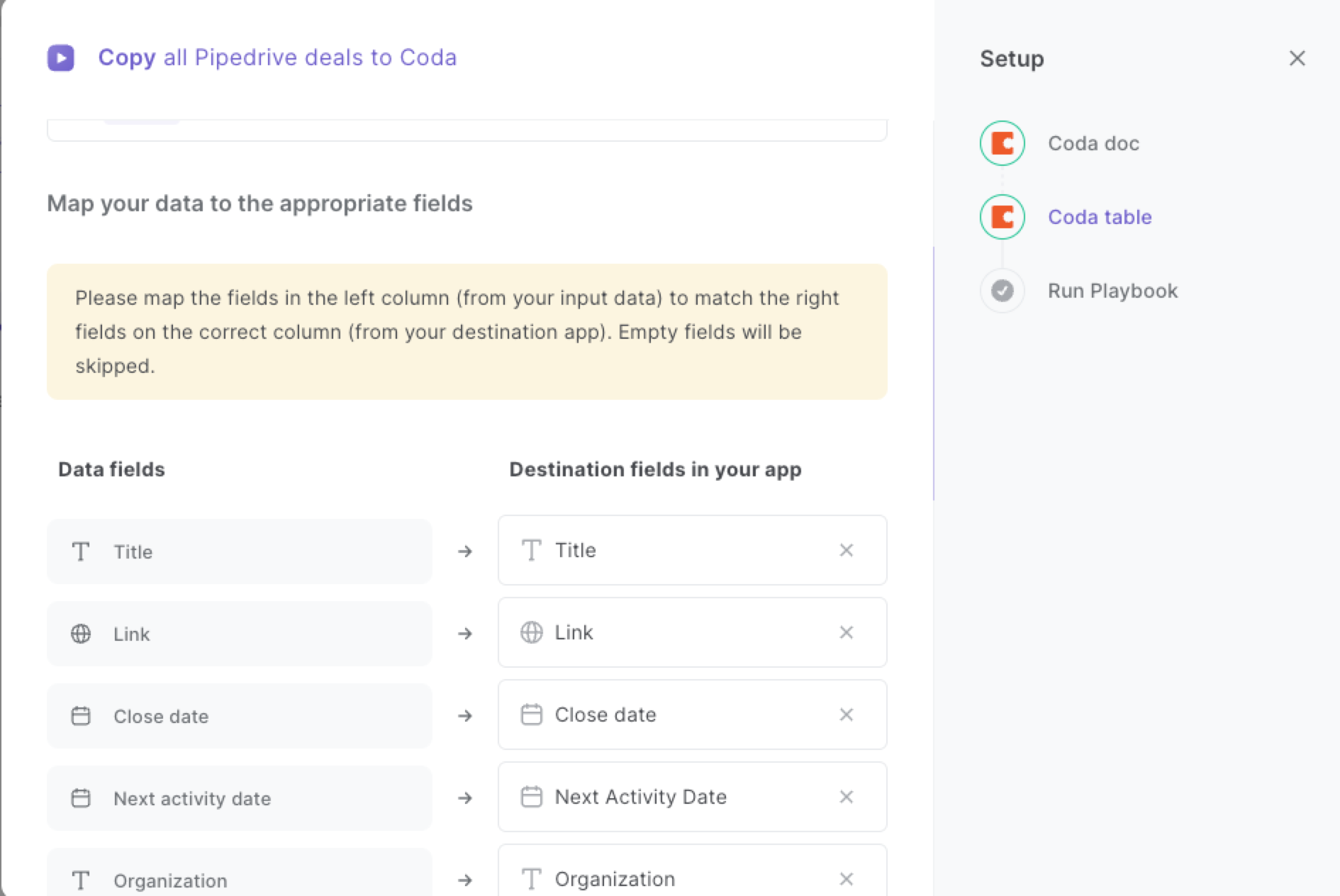Click the Setup panel heading
The width and height of the screenshot is (1340, 896).
coord(1012,59)
